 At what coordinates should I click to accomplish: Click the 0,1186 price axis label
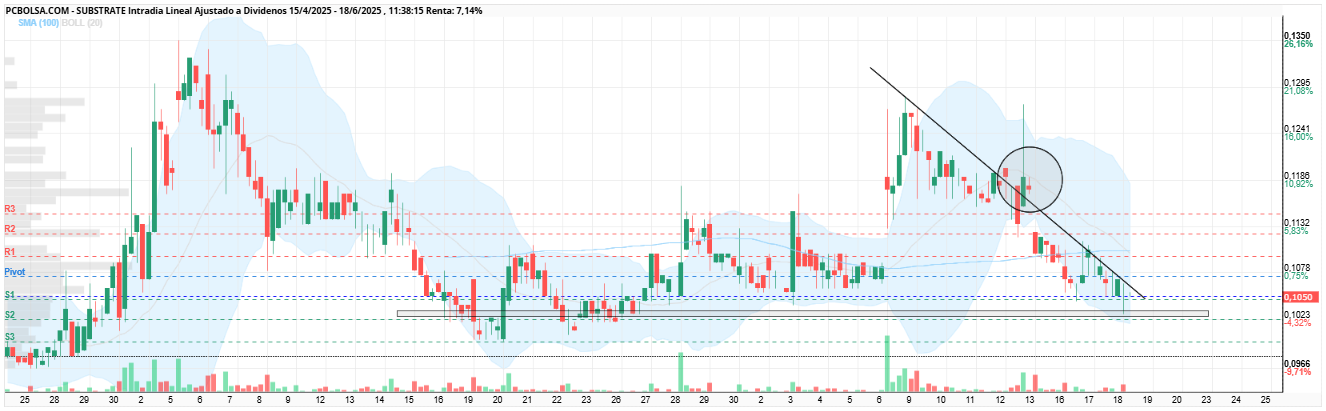point(1297,175)
